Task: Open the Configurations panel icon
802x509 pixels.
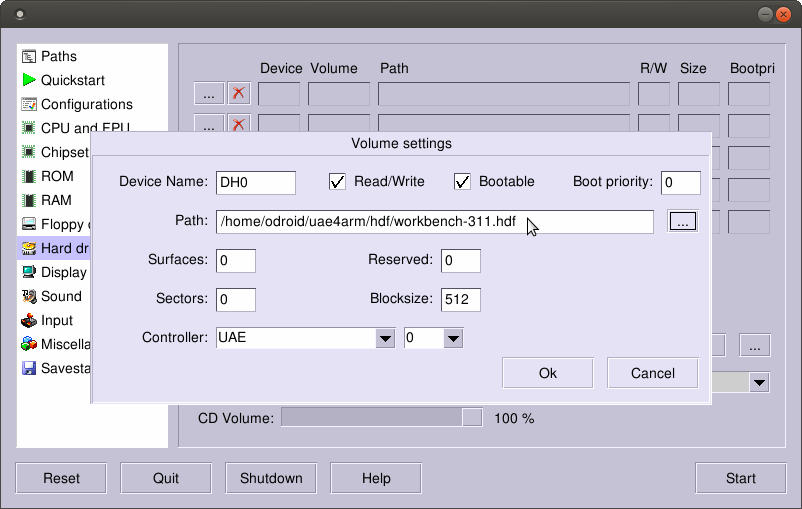Action: (x=29, y=104)
